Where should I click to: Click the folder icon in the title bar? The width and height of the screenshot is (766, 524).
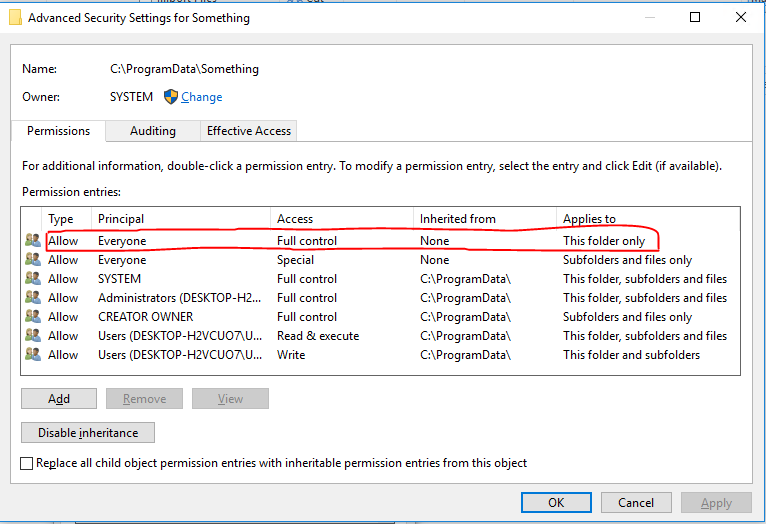[15, 17]
